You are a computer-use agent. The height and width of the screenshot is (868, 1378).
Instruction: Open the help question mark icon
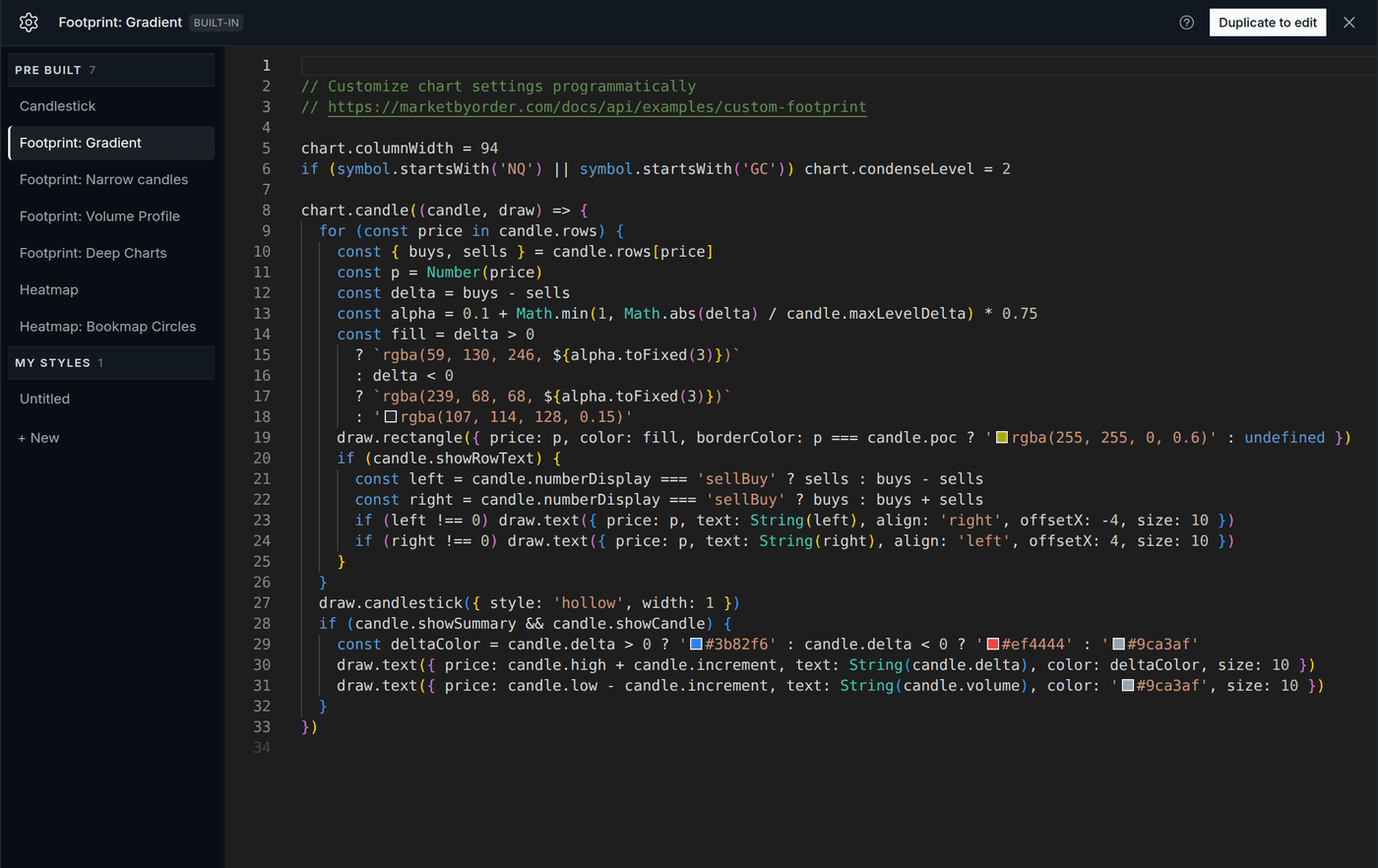(1187, 23)
